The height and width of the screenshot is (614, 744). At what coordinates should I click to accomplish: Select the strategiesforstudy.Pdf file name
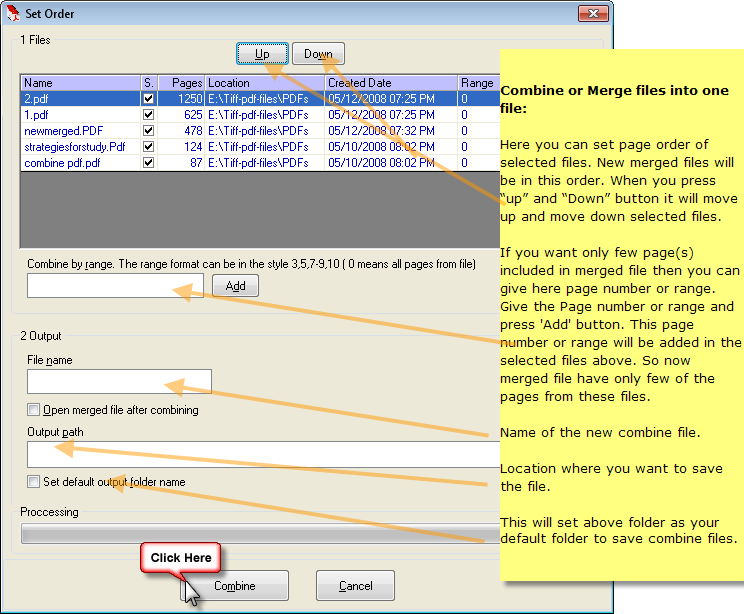(74, 147)
